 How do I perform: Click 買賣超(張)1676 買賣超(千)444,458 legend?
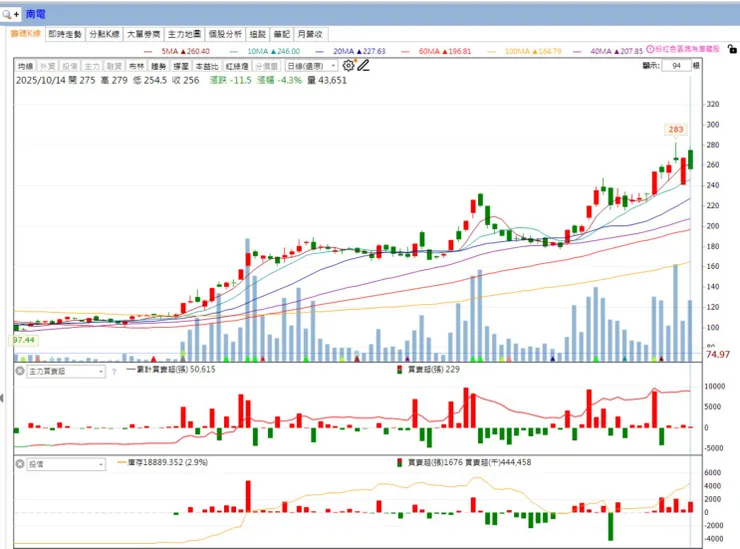[464, 462]
